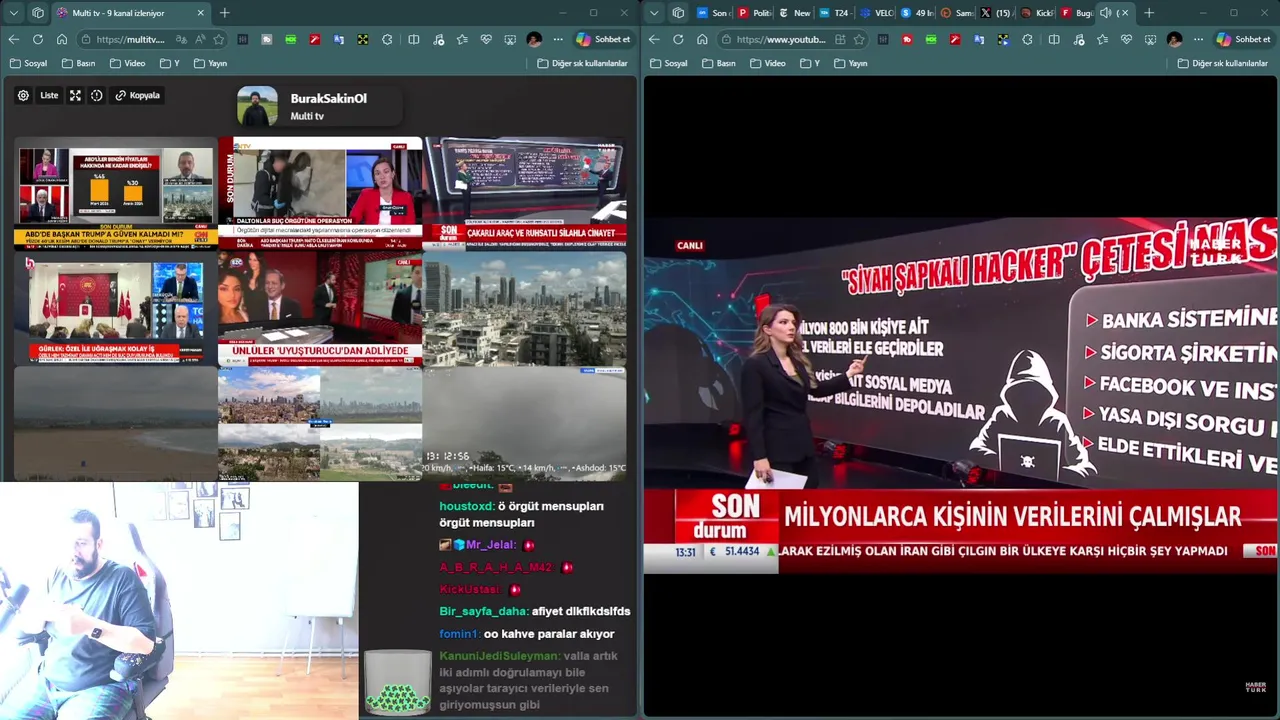Screen dimensions: 1280x720
Task: Expand Diğer sık kullanılanlar in right window
Action: click(1222, 63)
